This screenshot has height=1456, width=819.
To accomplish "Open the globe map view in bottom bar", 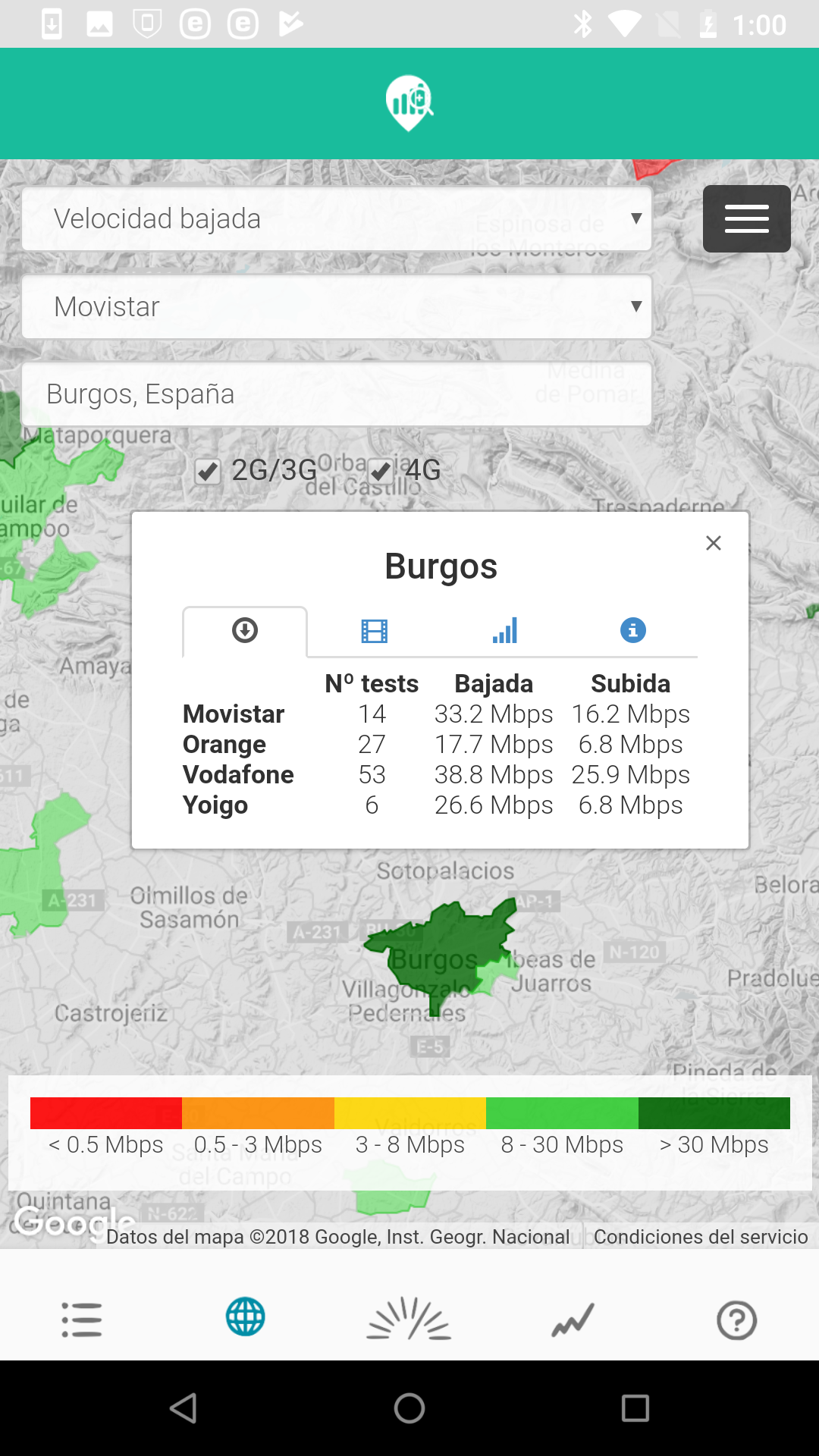I will point(246,1317).
